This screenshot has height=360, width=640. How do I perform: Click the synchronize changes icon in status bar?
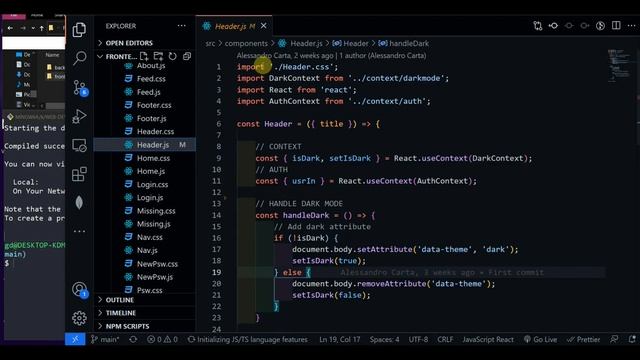(x=133, y=339)
